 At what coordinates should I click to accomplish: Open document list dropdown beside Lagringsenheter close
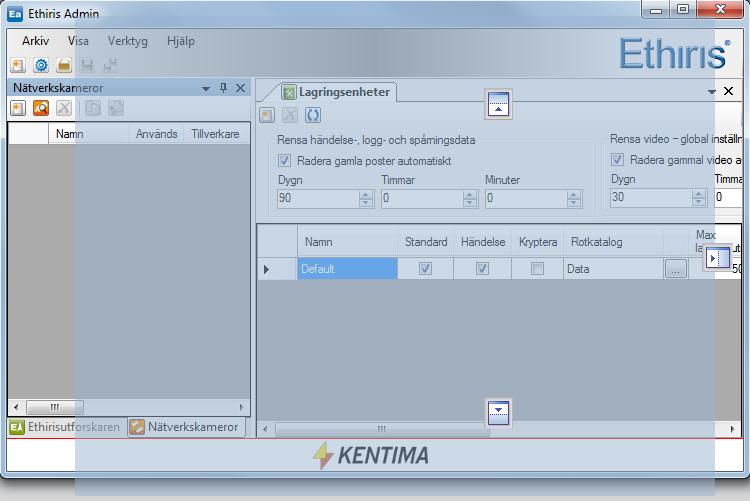712,91
